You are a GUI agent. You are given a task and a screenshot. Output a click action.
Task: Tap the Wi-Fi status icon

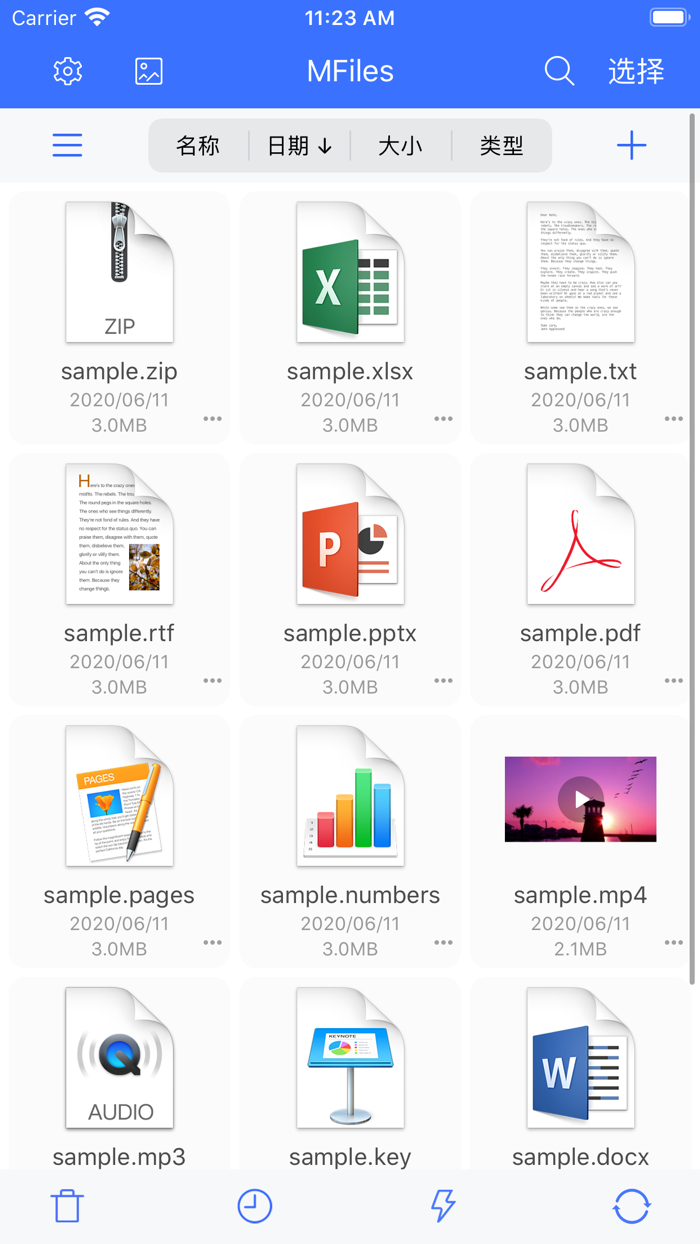[x=97, y=18]
